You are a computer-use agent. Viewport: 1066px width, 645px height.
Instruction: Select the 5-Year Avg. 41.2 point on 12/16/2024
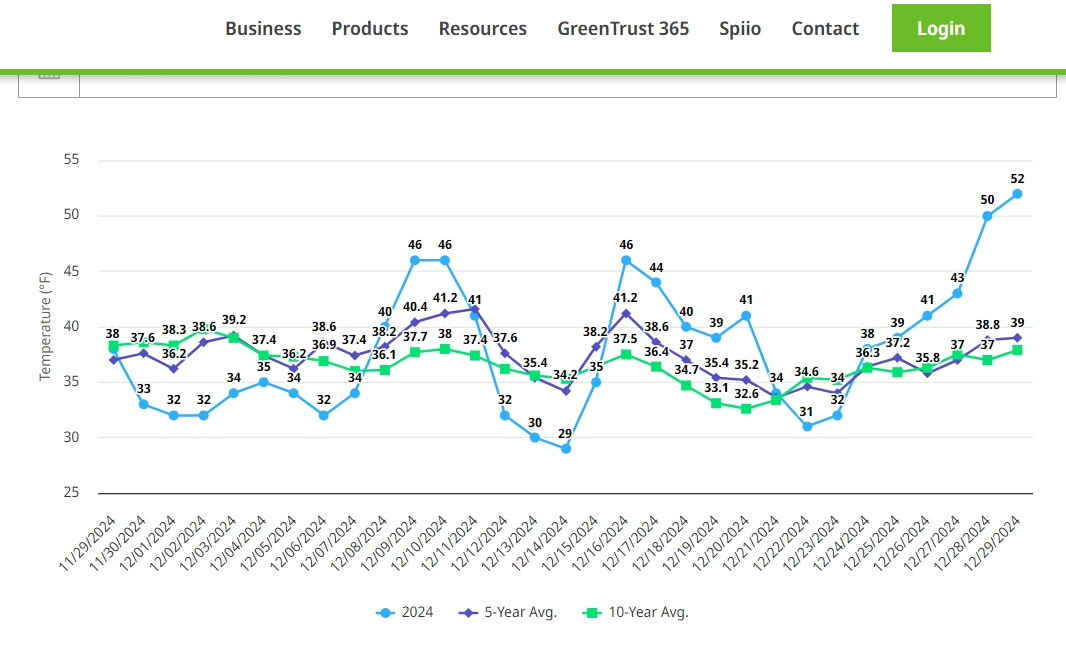pyautogui.click(x=626, y=313)
